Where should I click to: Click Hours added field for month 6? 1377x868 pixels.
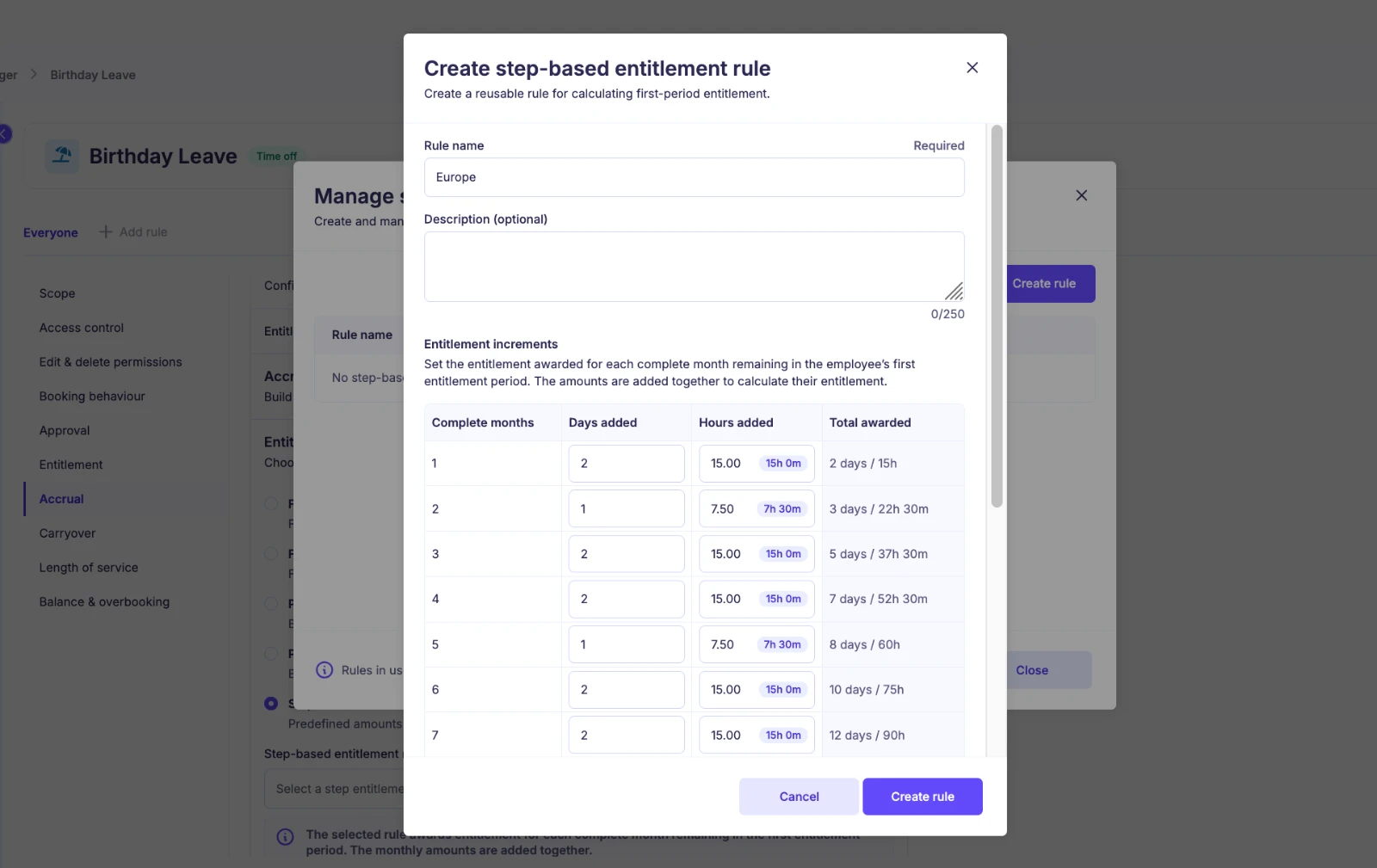coord(756,690)
